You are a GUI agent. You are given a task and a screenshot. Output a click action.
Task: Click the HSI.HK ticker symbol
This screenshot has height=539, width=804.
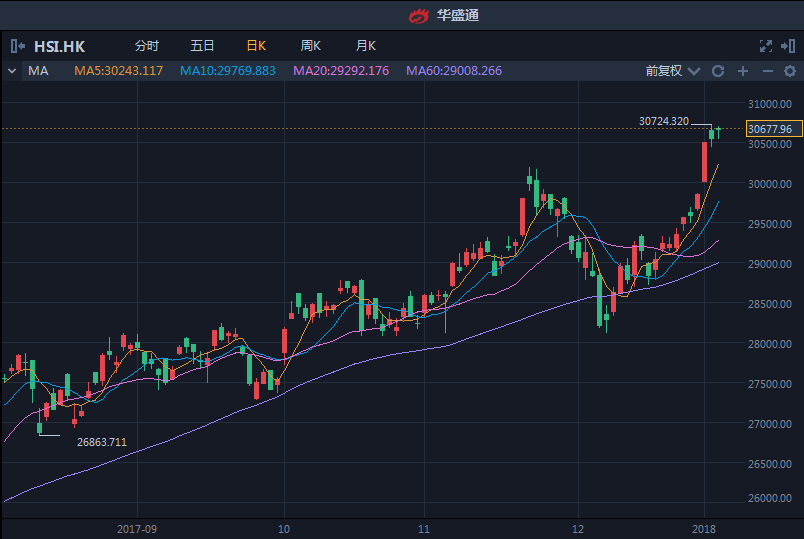coord(60,46)
